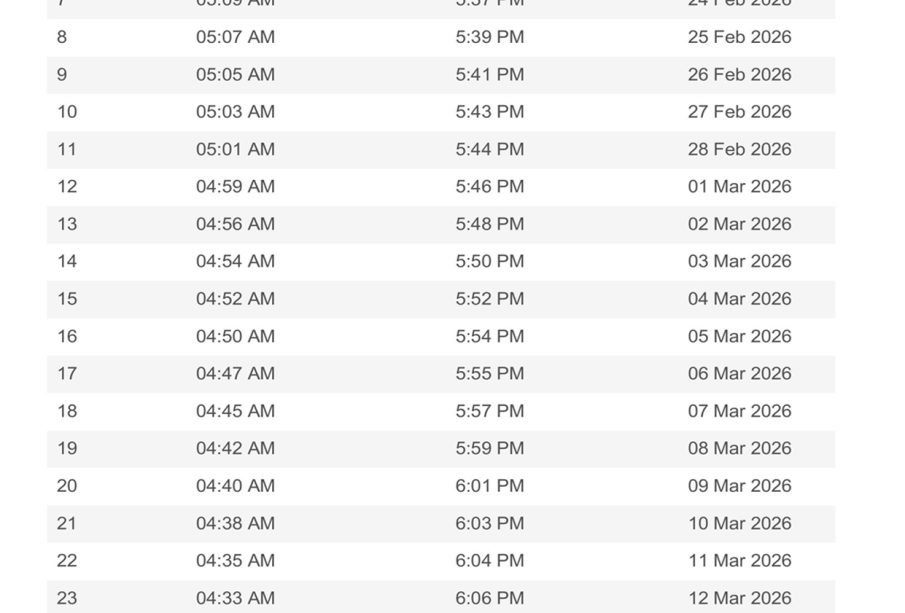Select the 05:03 AM cell
The image size is (905, 613).
[x=235, y=112]
